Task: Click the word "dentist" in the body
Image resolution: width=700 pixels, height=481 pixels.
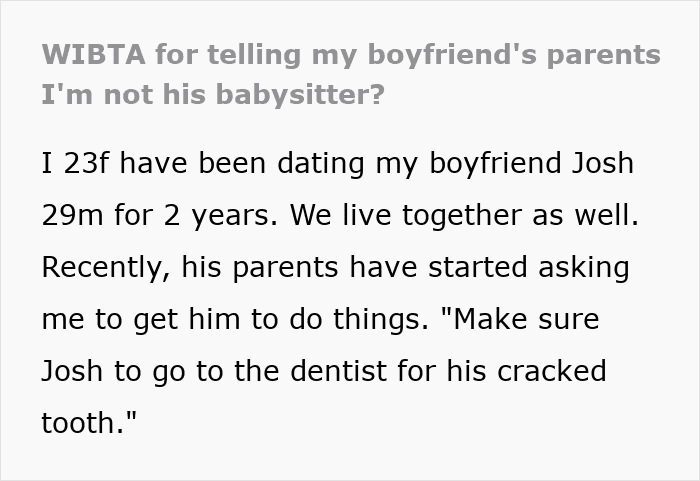Action: (x=338, y=371)
